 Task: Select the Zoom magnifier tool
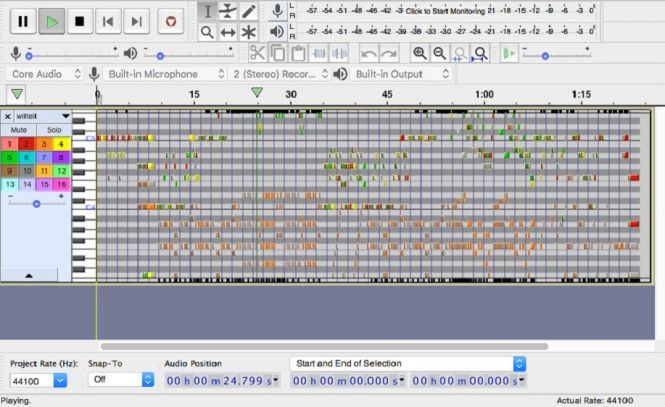click(207, 32)
